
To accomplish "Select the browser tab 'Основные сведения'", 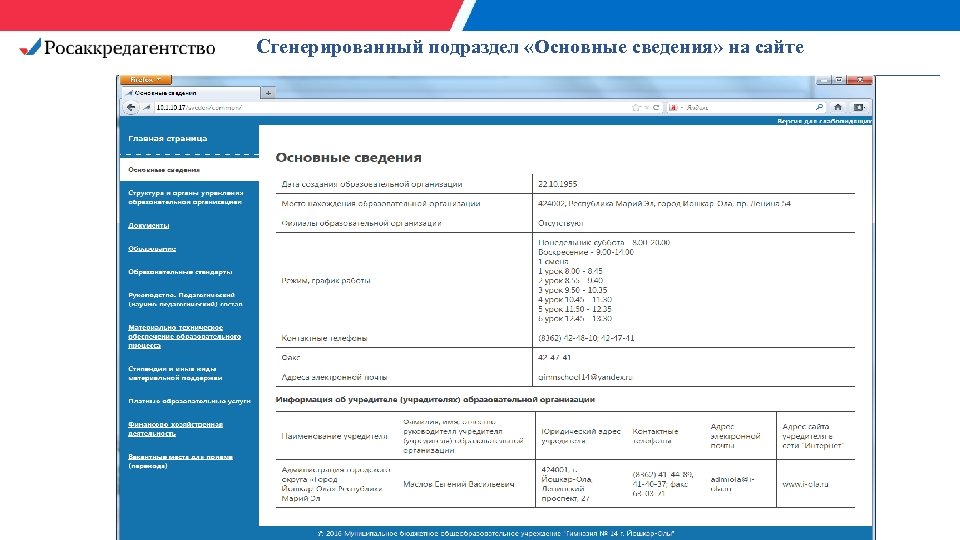I will pyautogui.click(x=190, y=93).
